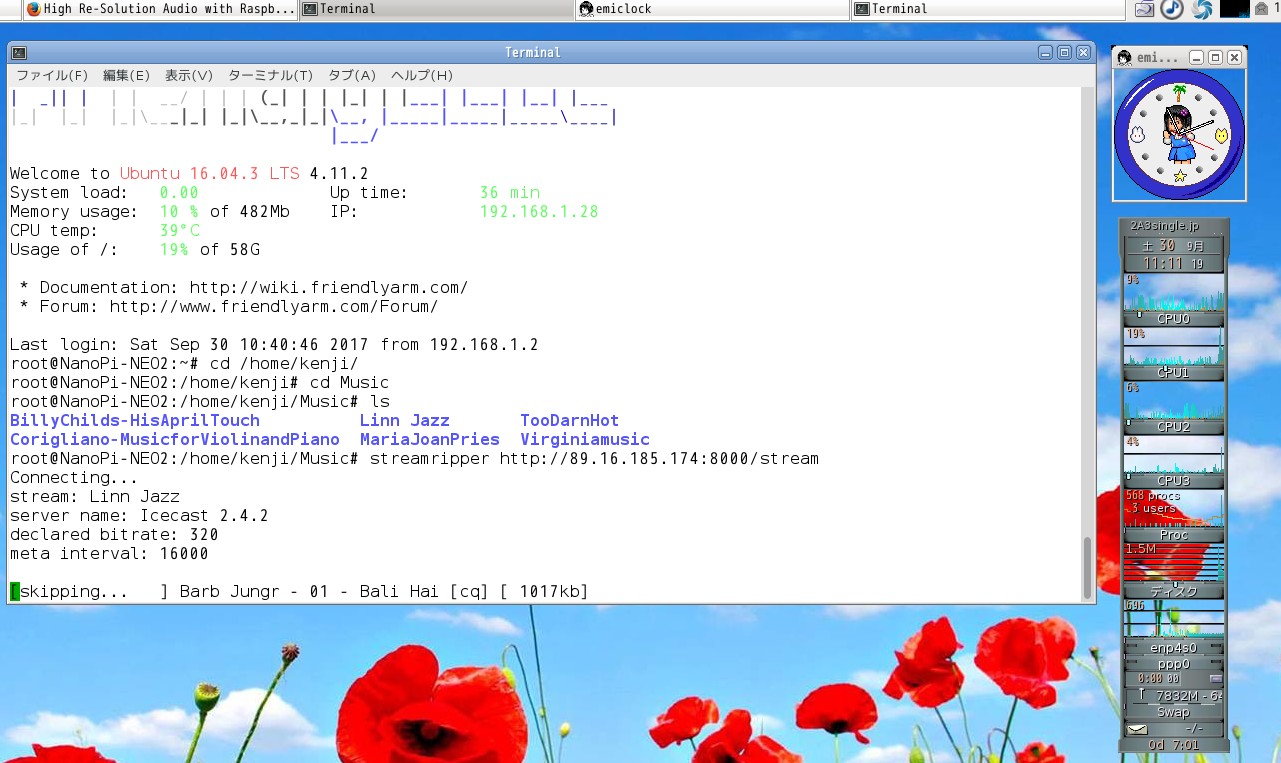Click the music note player icon in panel

click(x=1172, y=9)
